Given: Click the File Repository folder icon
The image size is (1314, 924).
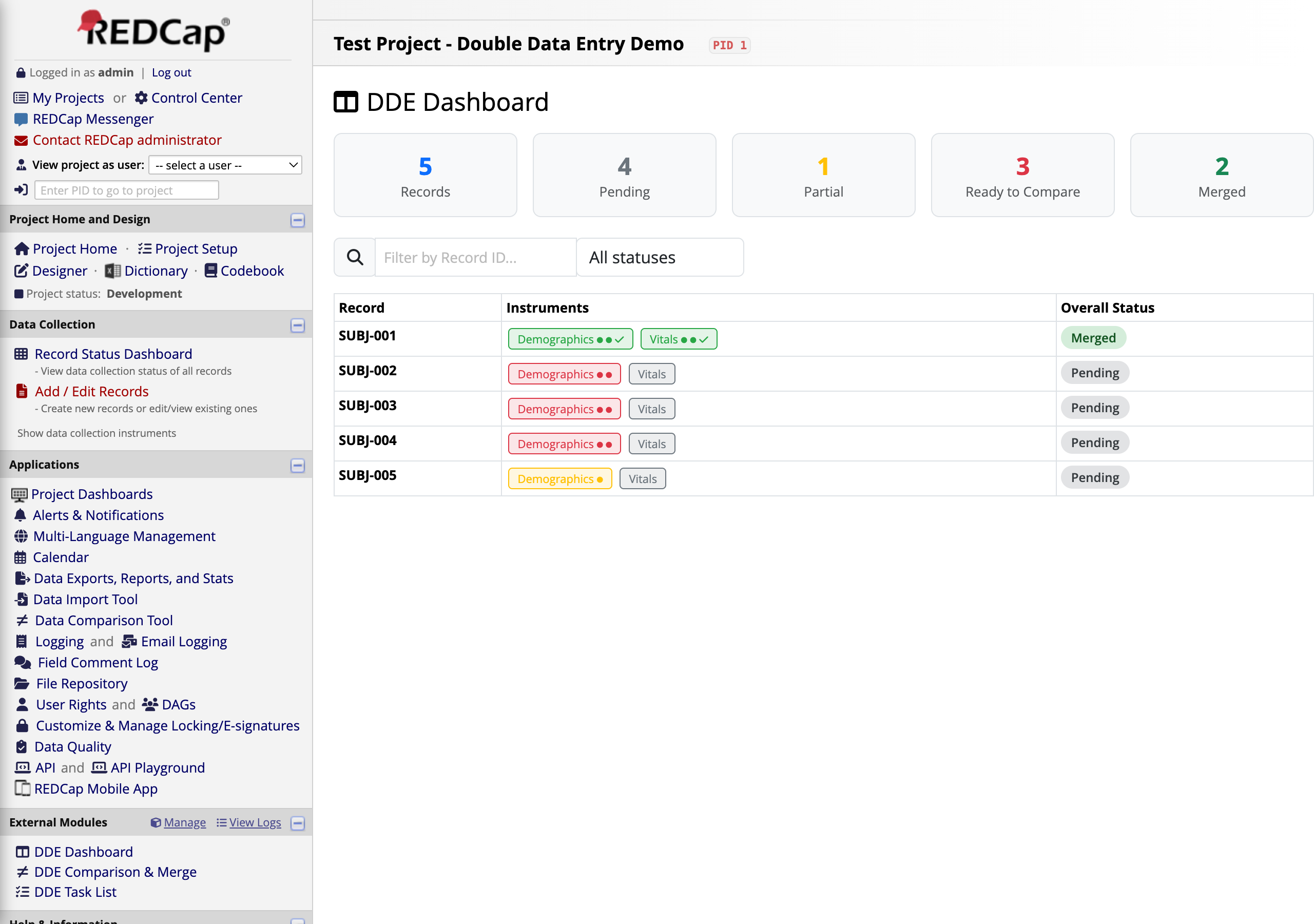Looking at the screenshot, I should click(22, 683).
